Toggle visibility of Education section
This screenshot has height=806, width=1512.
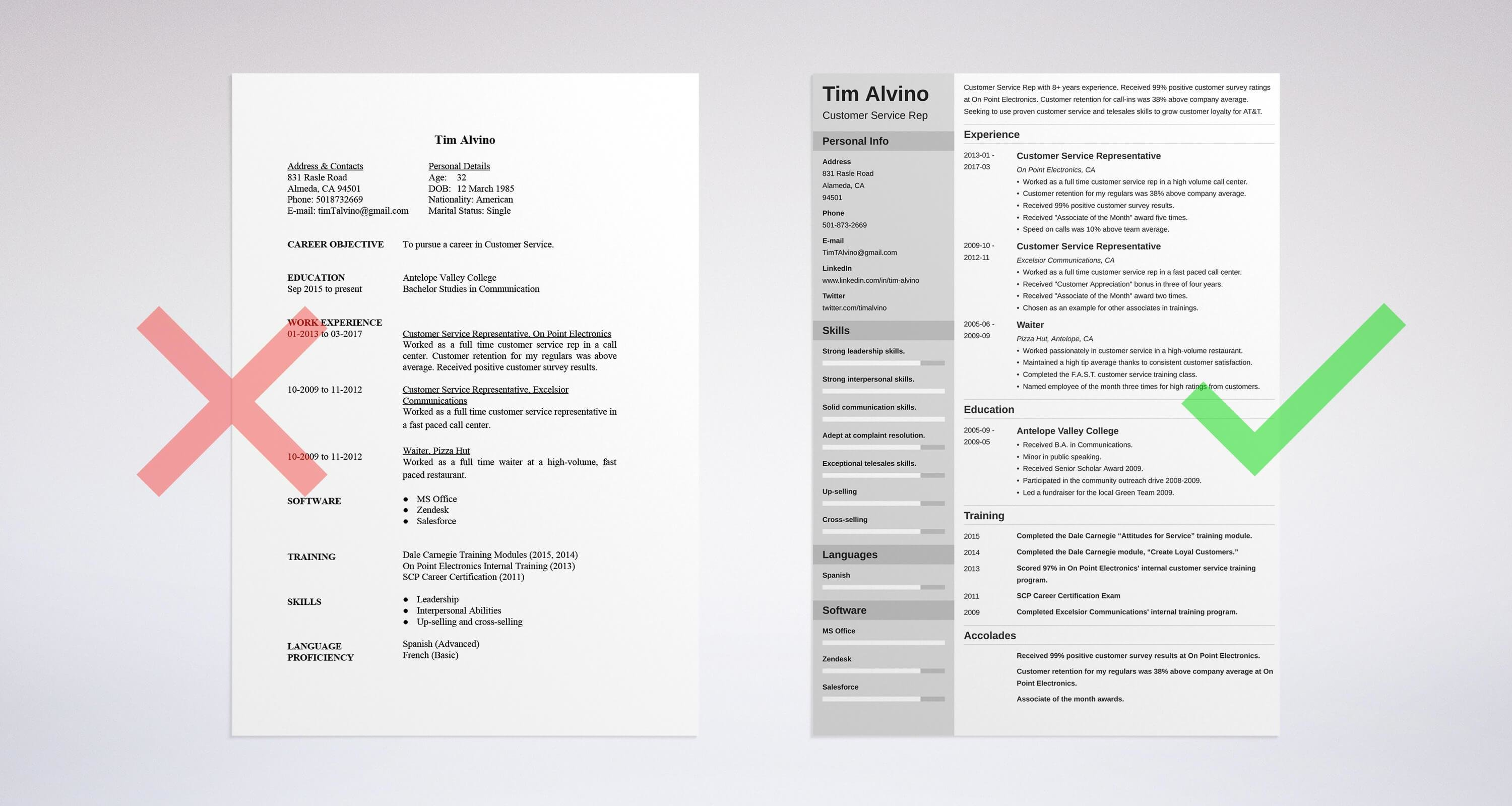(x=990, y=408)
